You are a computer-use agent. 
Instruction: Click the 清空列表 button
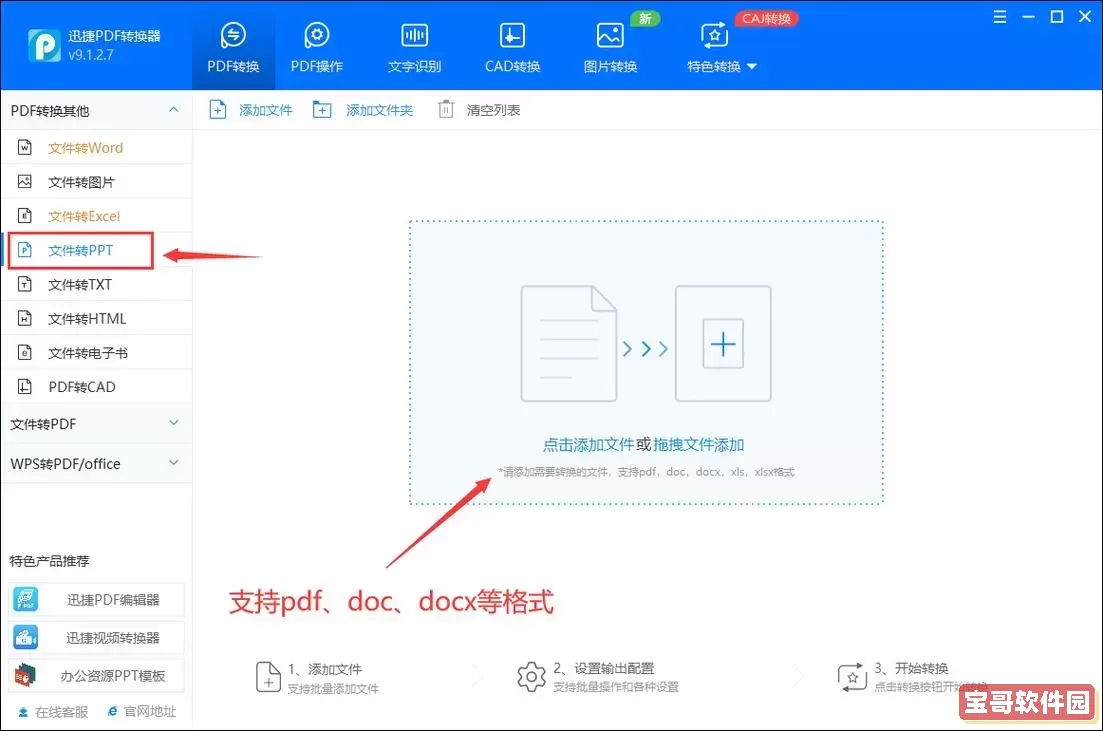(479, 110)
